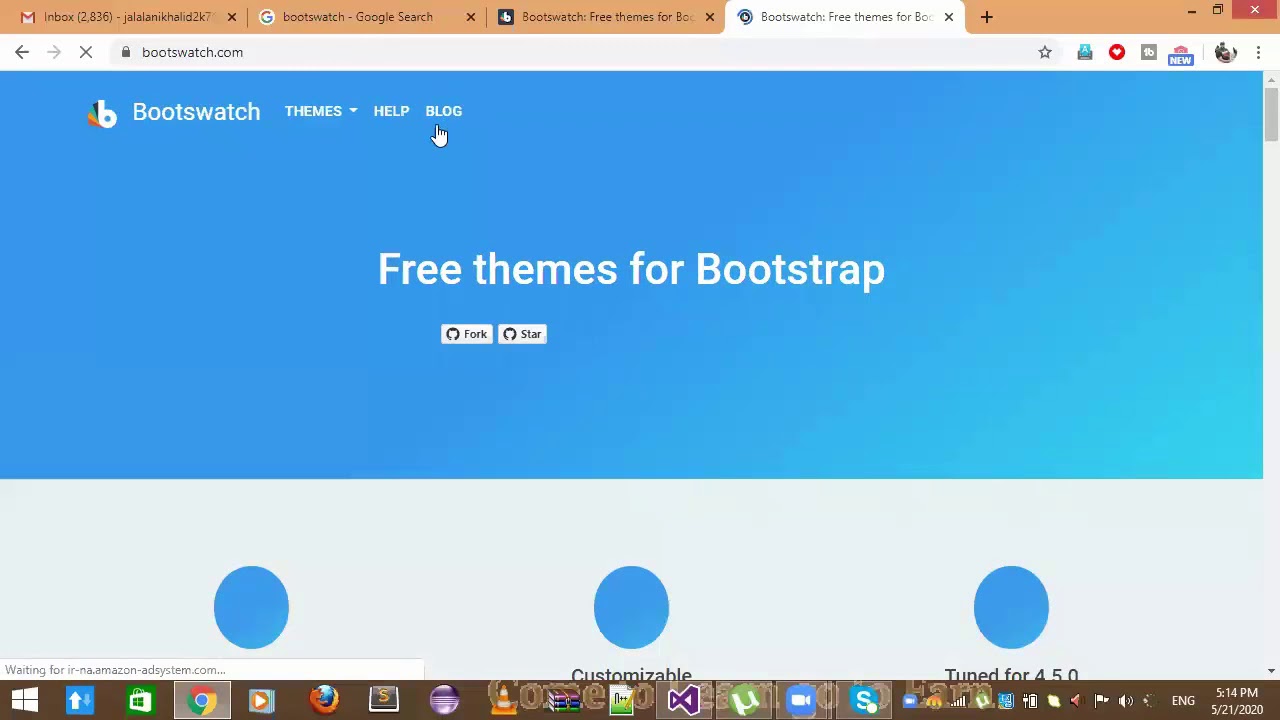Open the red heart extension icon

(x=1117, y=52)
